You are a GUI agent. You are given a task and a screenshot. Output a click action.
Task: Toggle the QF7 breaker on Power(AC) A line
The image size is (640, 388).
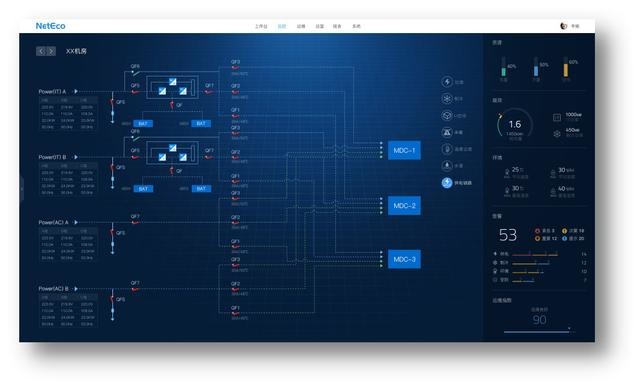(135, 222)
